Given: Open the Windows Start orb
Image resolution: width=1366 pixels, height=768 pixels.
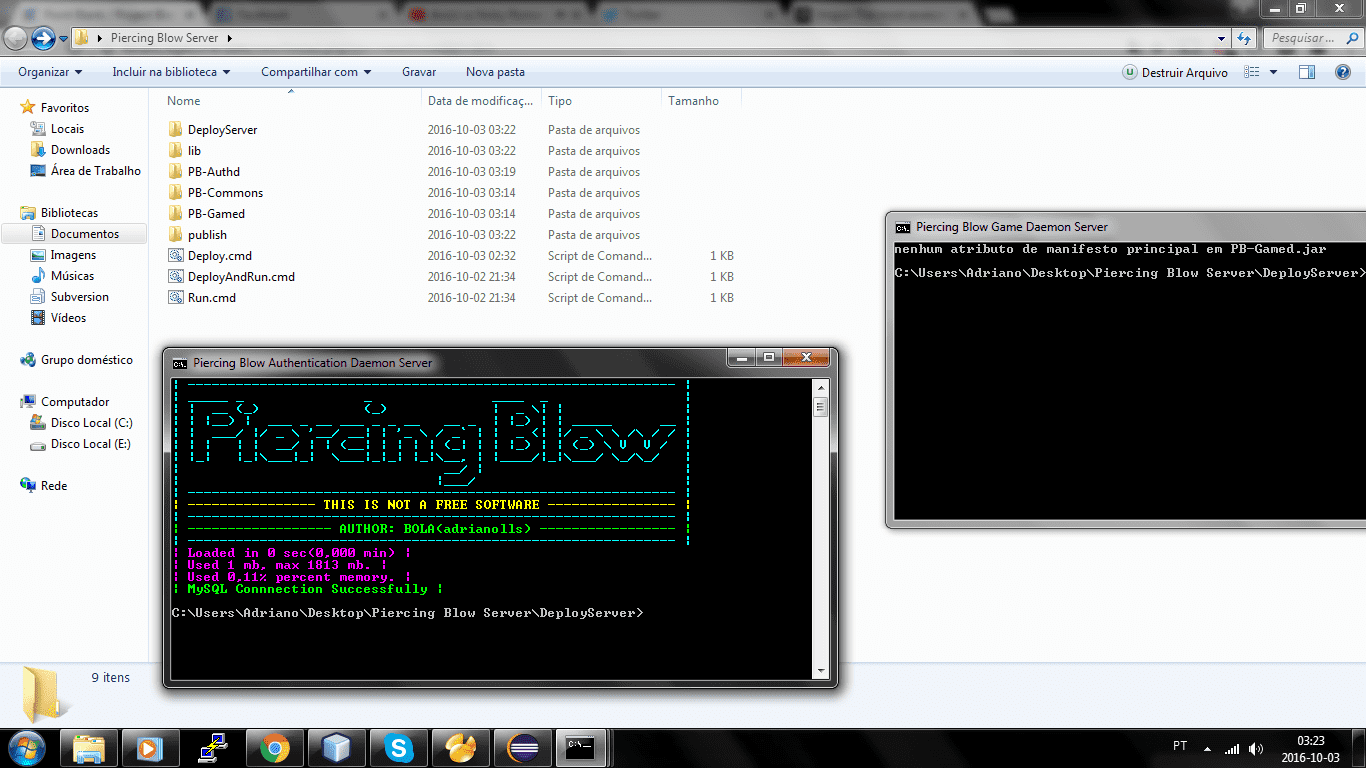Looking at the screenshot, I should point(26,748).
